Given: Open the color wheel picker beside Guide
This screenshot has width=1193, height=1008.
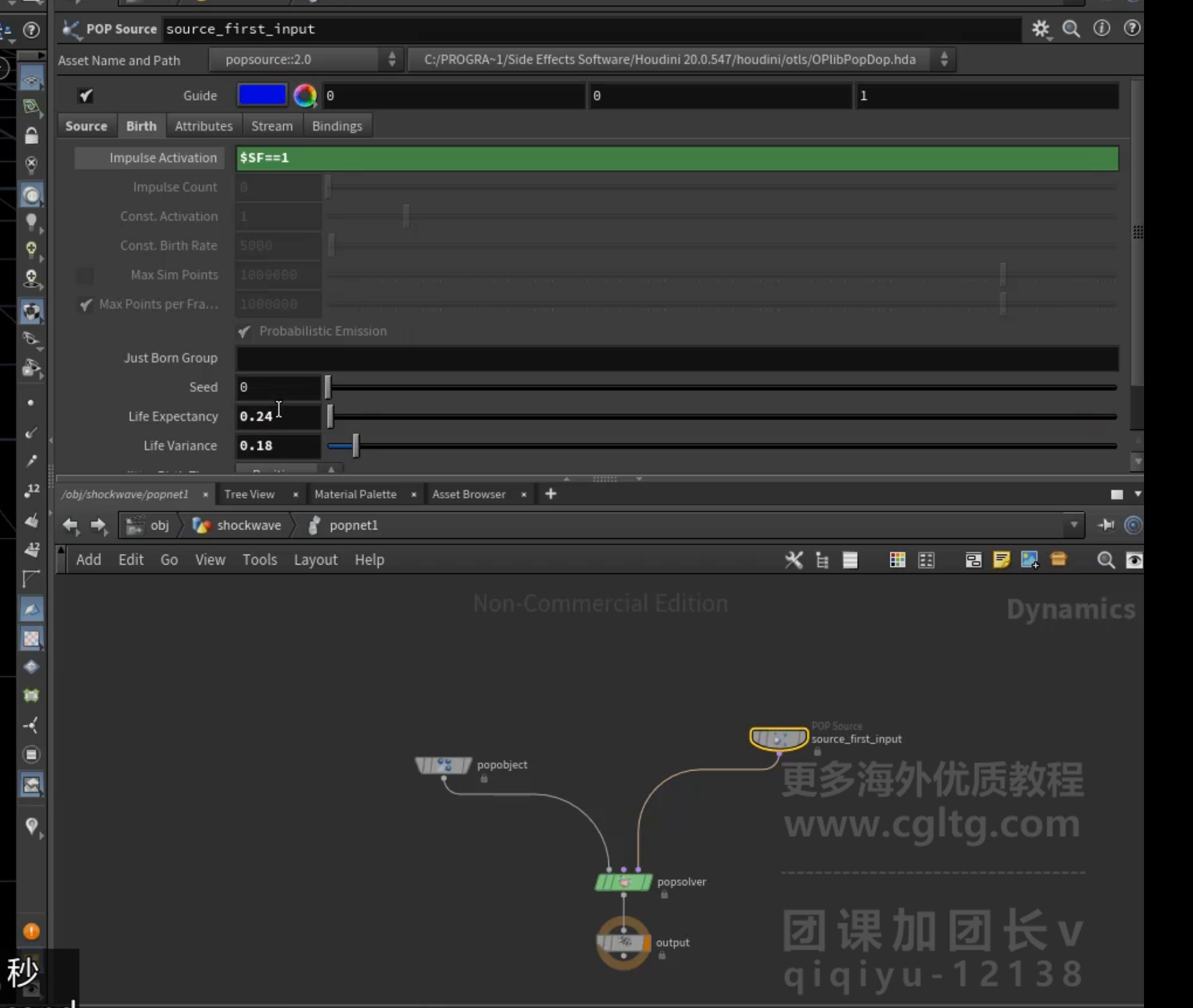Looking at the screenshot, I should [x=305, y=95].
